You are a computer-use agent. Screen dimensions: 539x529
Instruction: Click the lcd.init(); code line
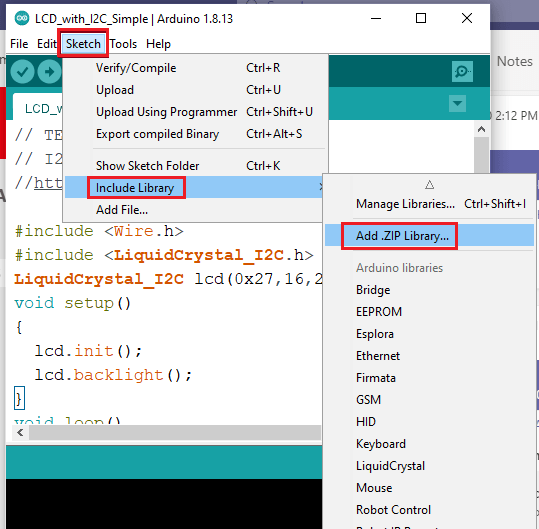[x=88, y=351]
